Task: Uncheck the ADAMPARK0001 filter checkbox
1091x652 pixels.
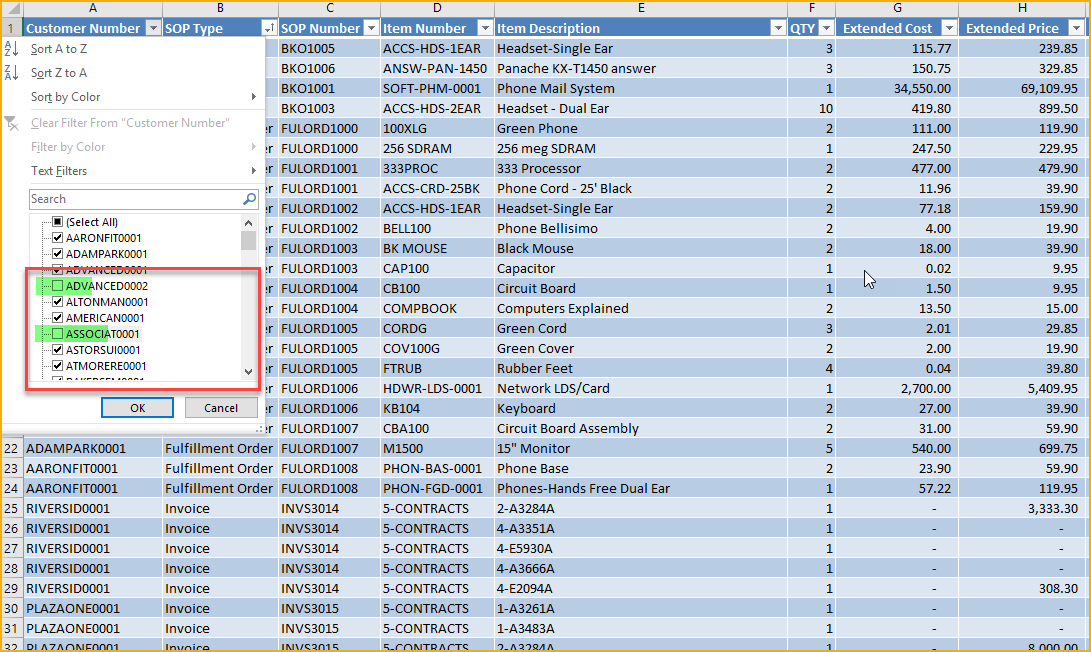Action: [58, 254]
